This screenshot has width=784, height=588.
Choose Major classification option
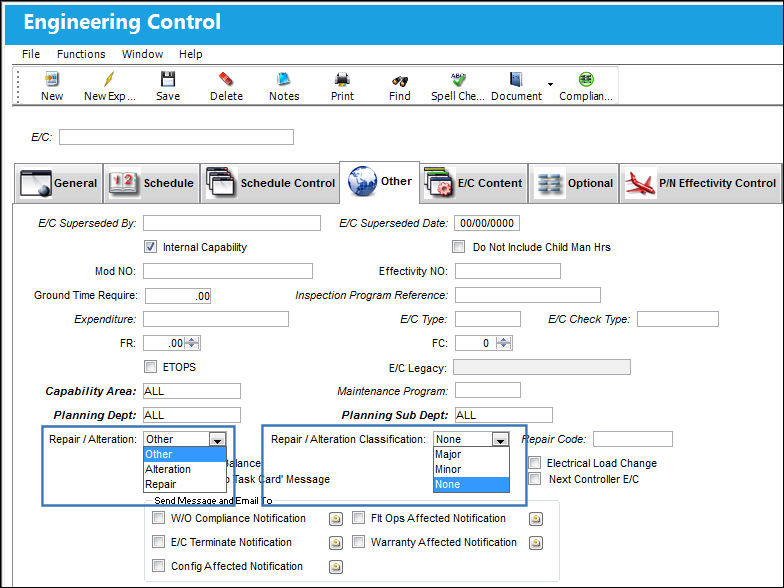click(x=471, y=454)
